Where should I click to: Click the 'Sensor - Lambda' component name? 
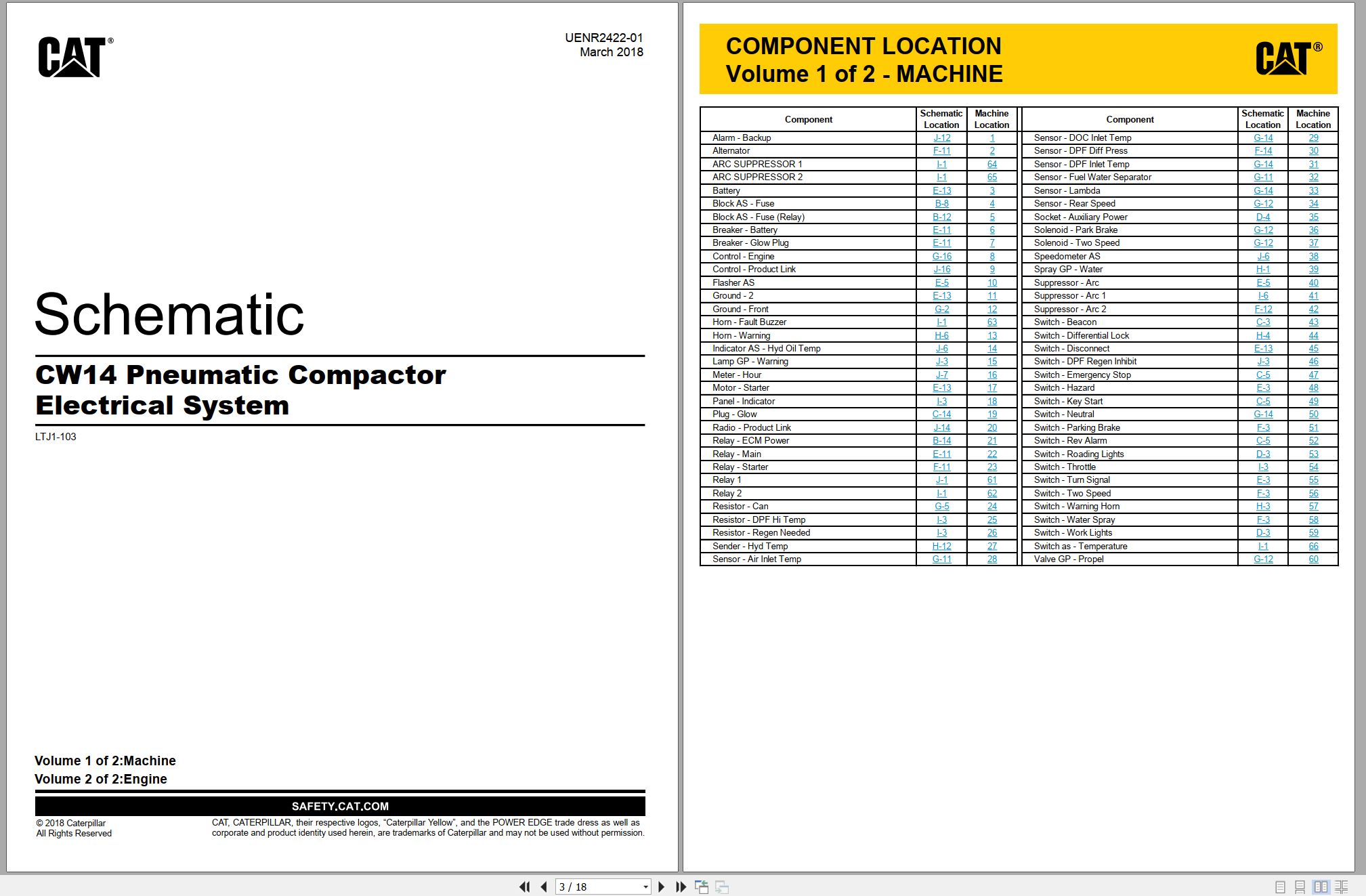click(x=1067, y=190)
